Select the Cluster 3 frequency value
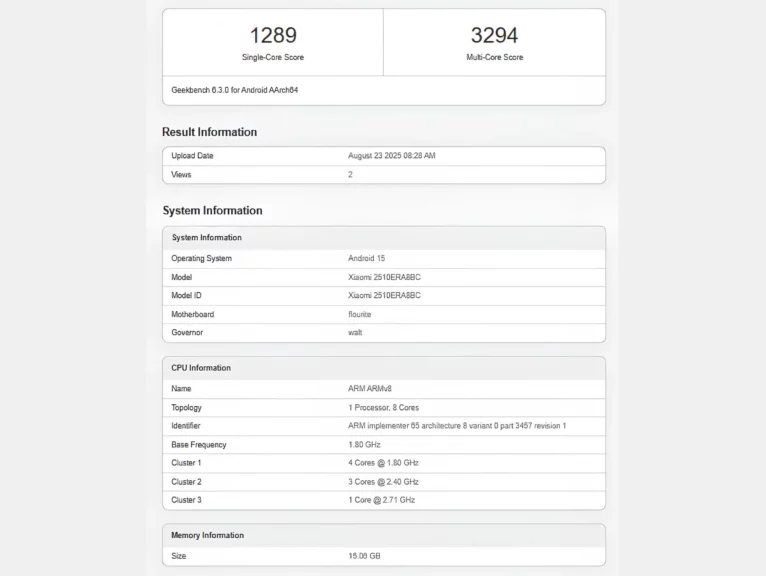 pos(381,500)
